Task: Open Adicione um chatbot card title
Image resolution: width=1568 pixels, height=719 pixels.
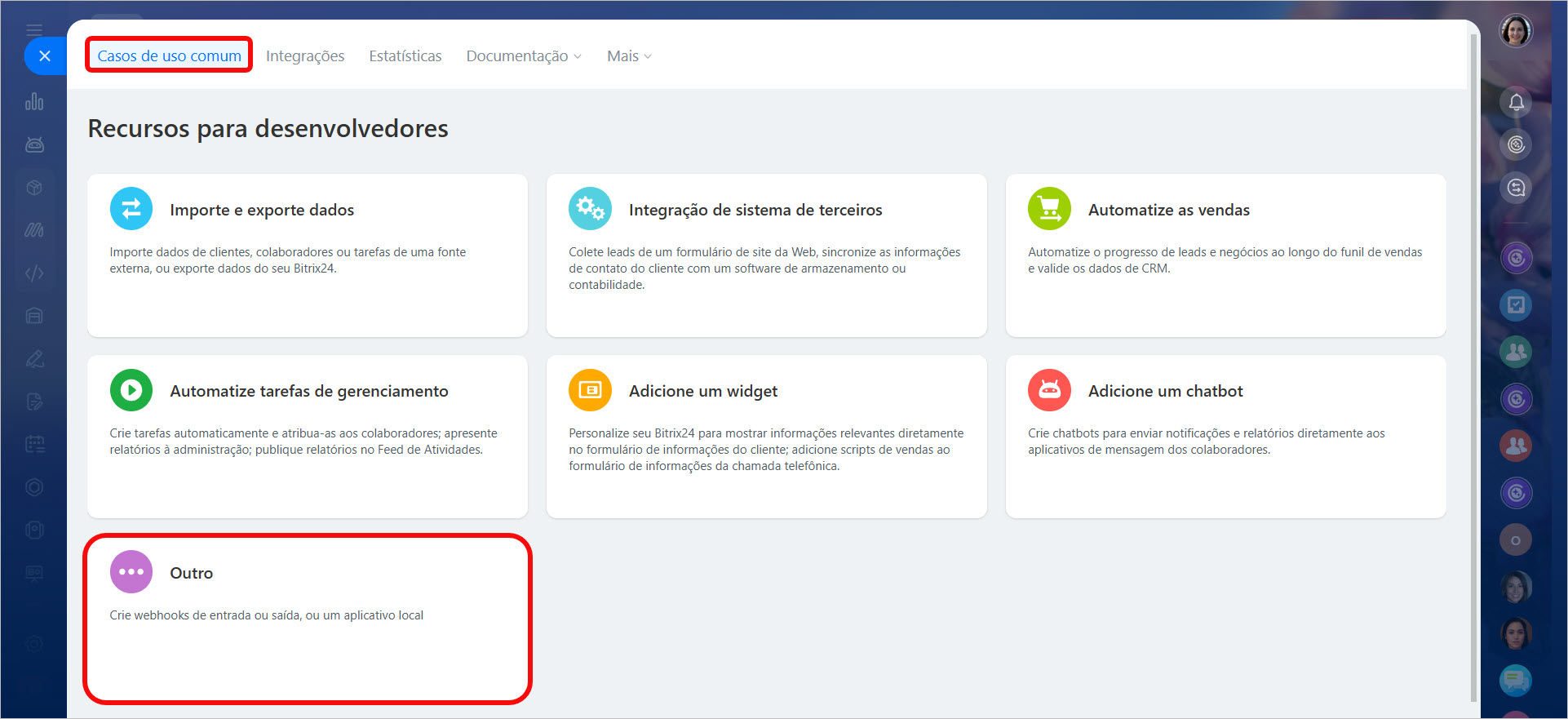Action: tap(1166, 391)
